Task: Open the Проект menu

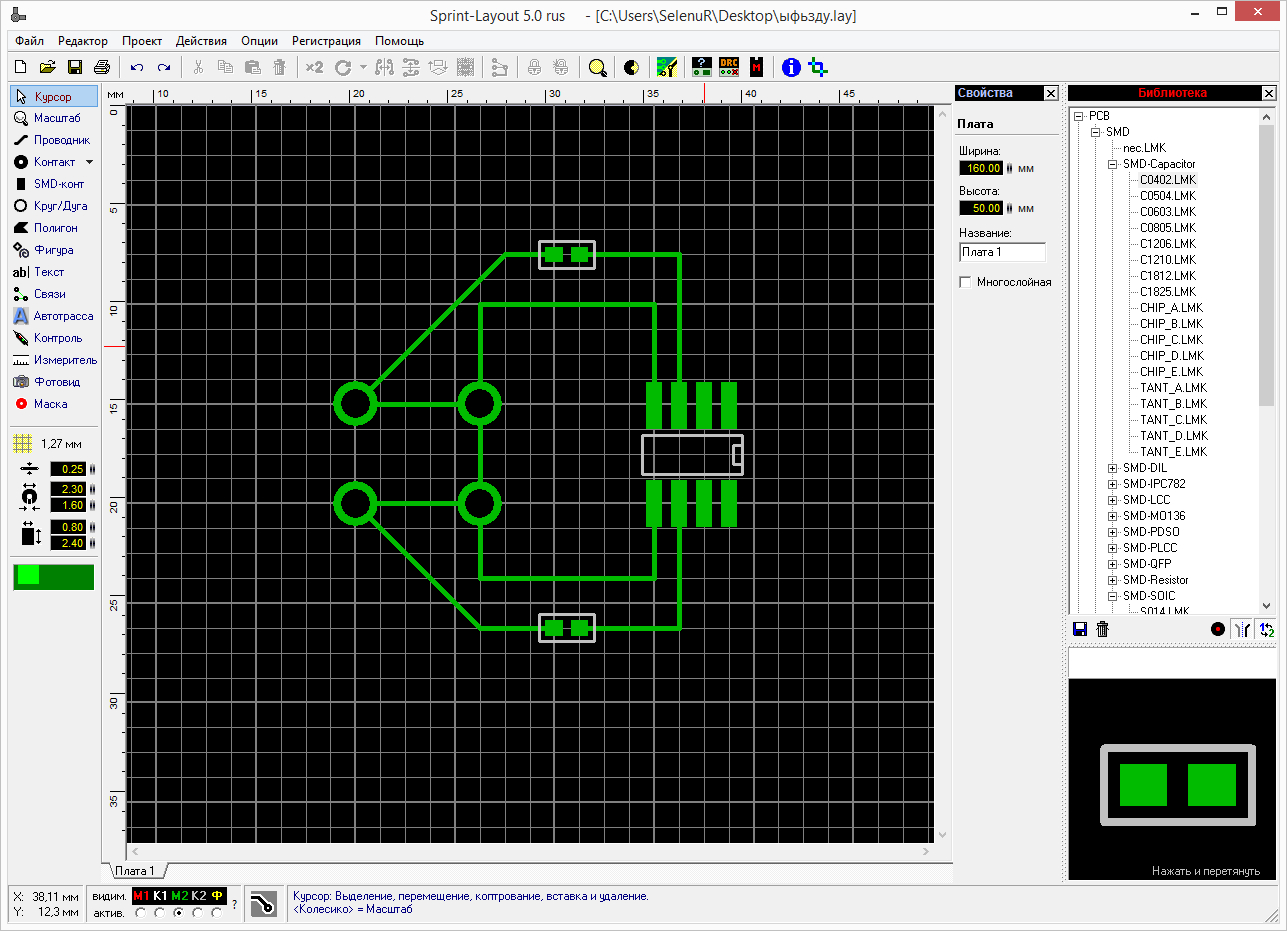Action: pos(142,41)
